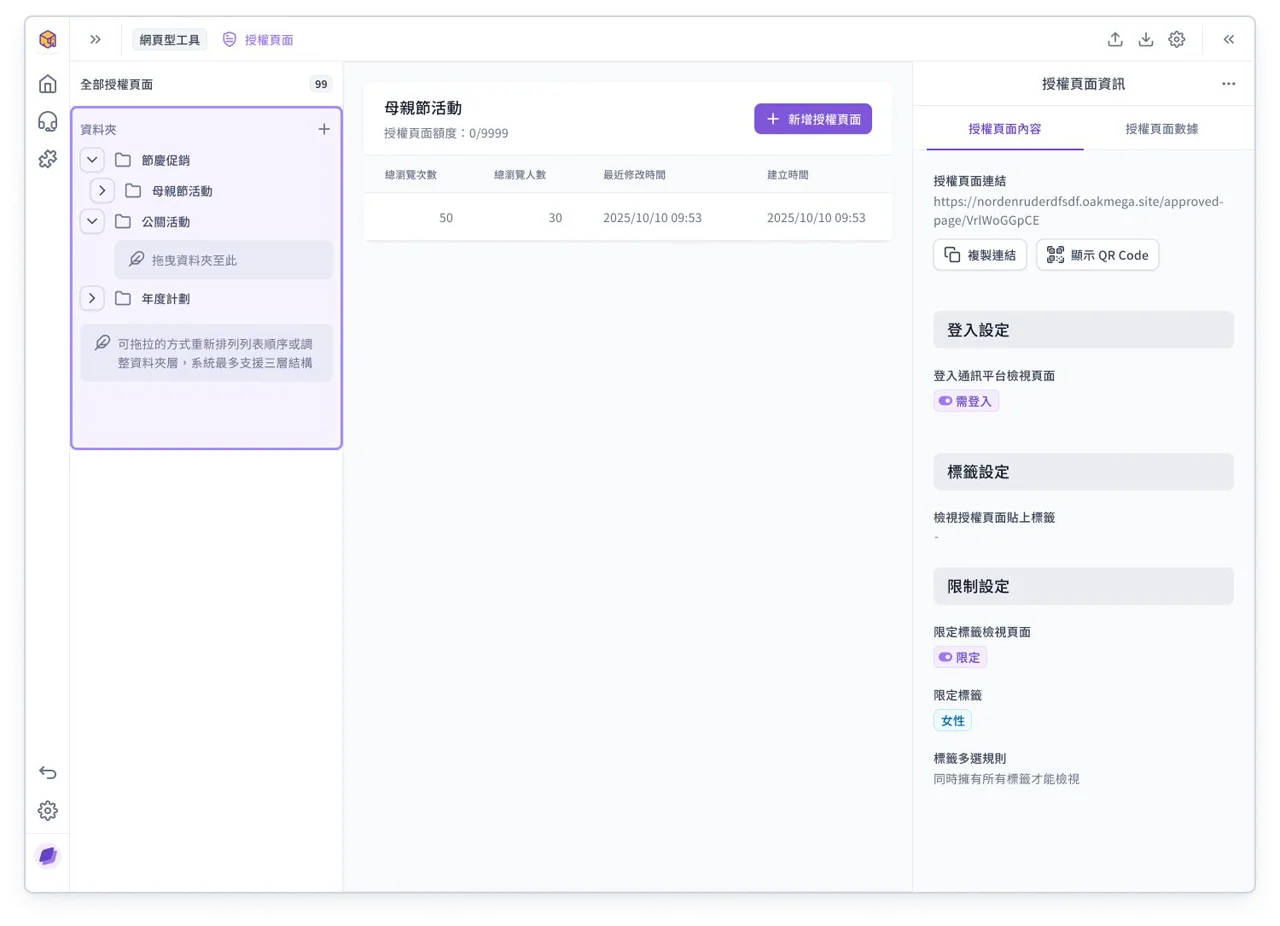Switch to the 授權頁面內容 tab

(x=1005, y=129)
